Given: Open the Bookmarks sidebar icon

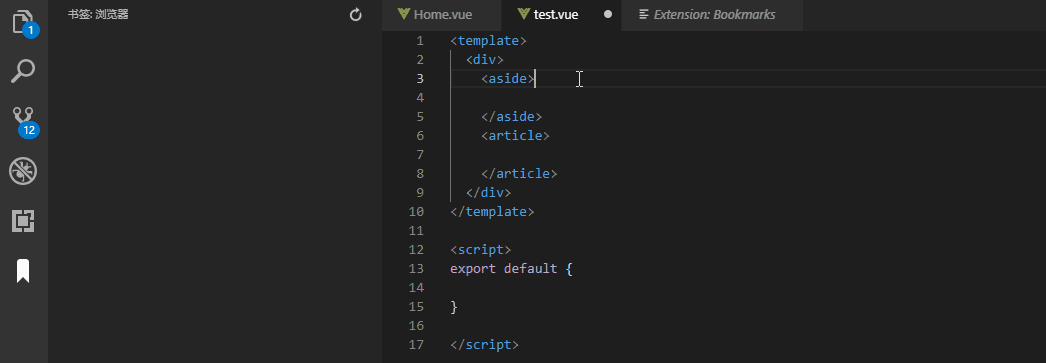Looking at the screenshot, I should [23, 271].
